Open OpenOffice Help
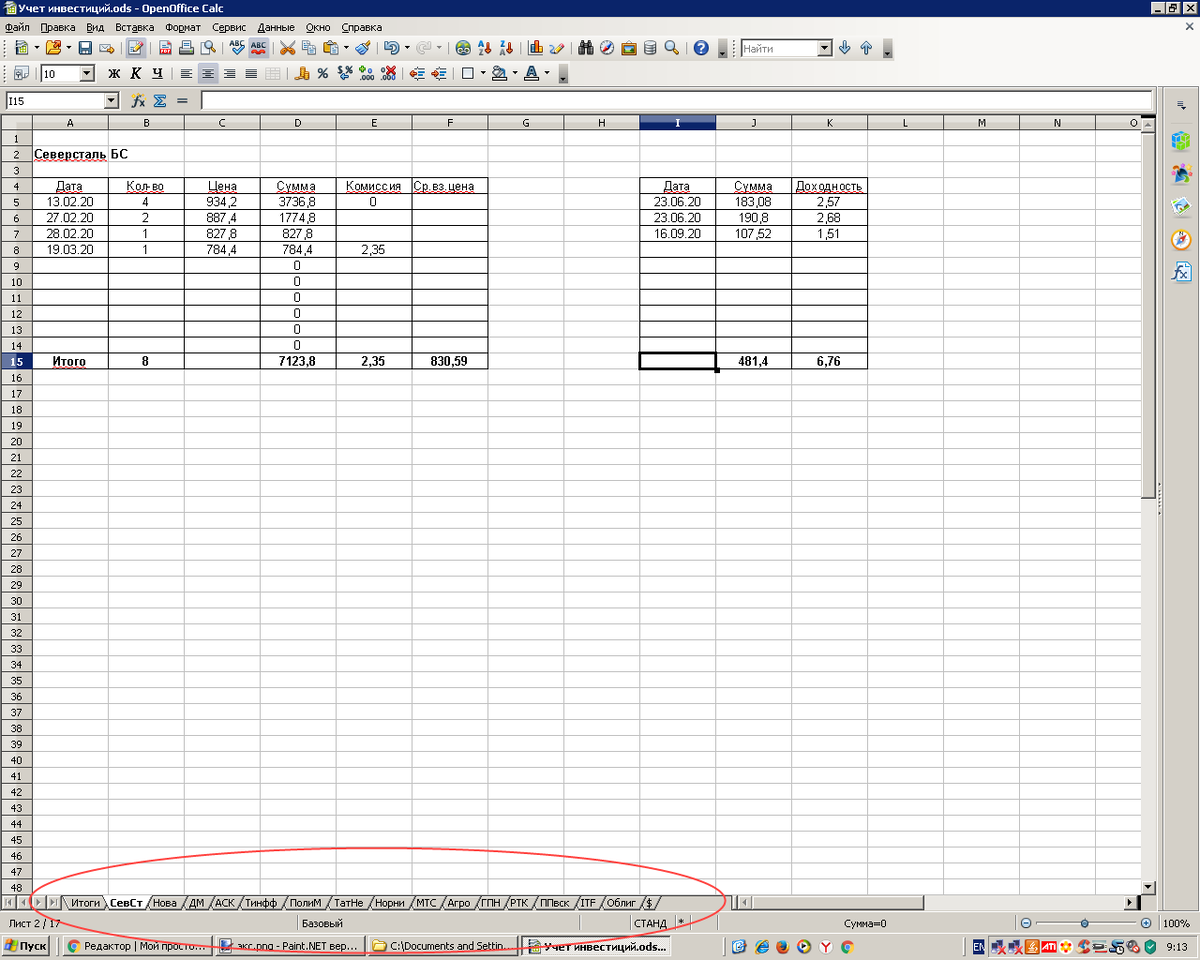 tap(701, 48)
